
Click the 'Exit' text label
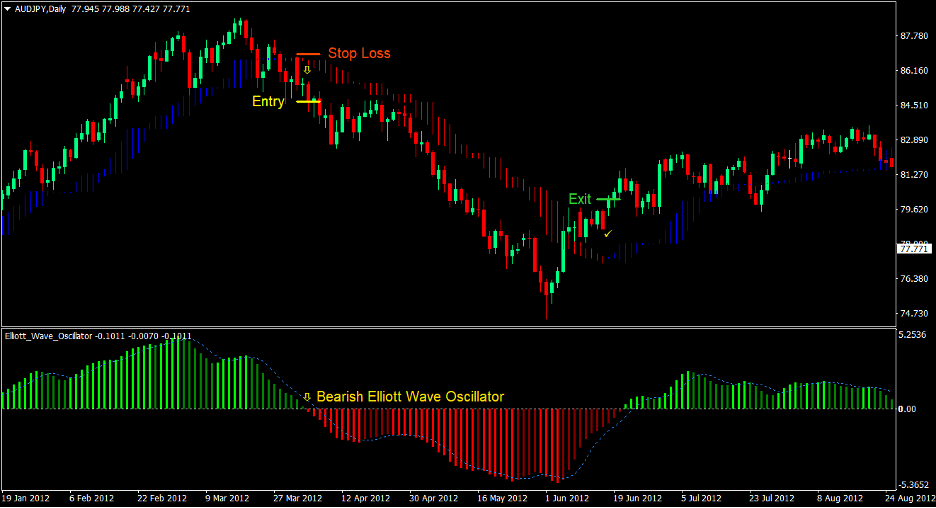(580, 199)
